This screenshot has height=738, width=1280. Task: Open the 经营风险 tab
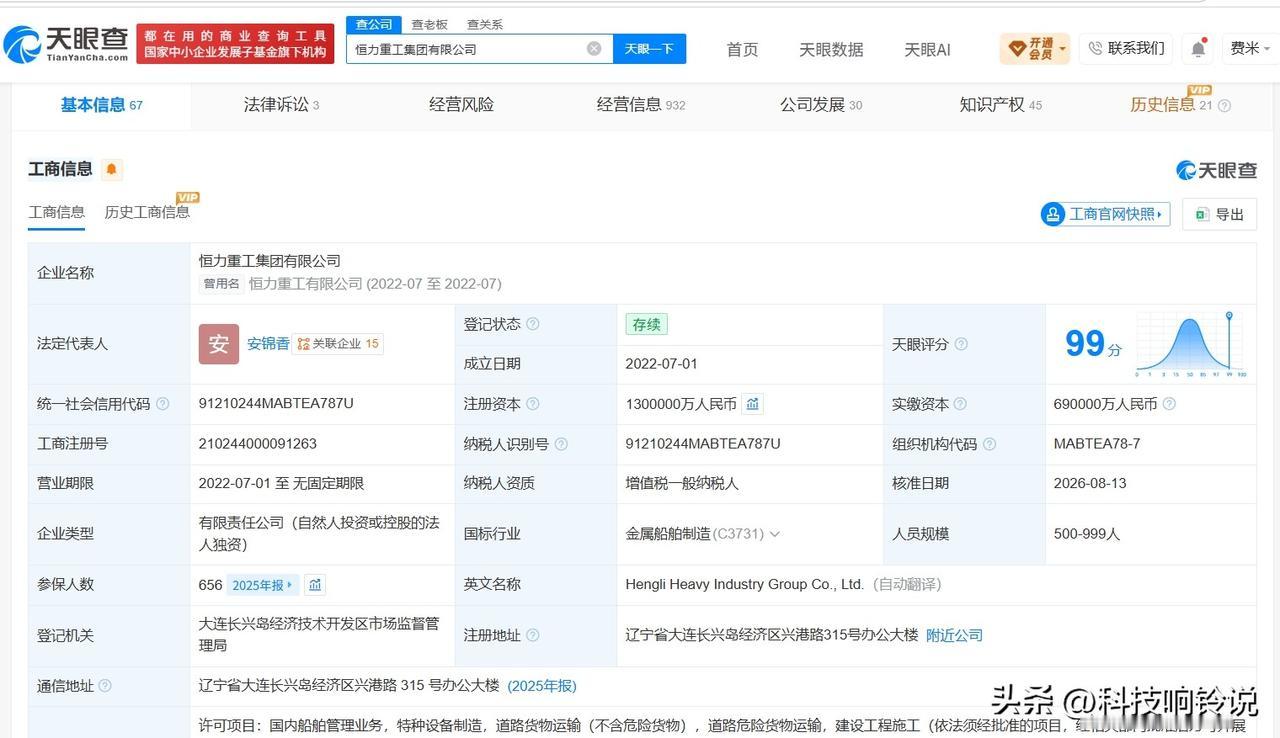pos(461,104)
